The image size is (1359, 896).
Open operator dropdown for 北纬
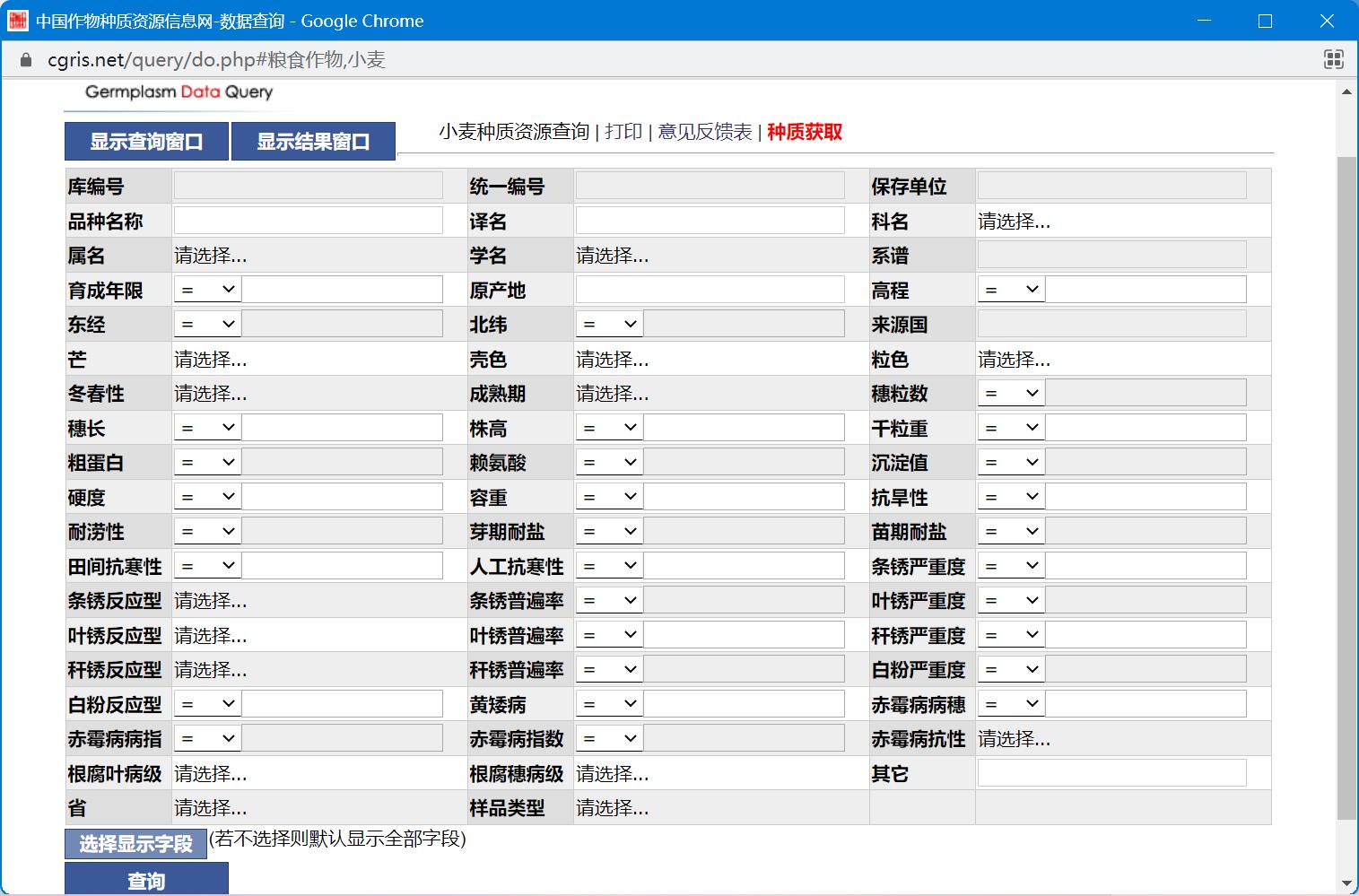click(609, 324)
